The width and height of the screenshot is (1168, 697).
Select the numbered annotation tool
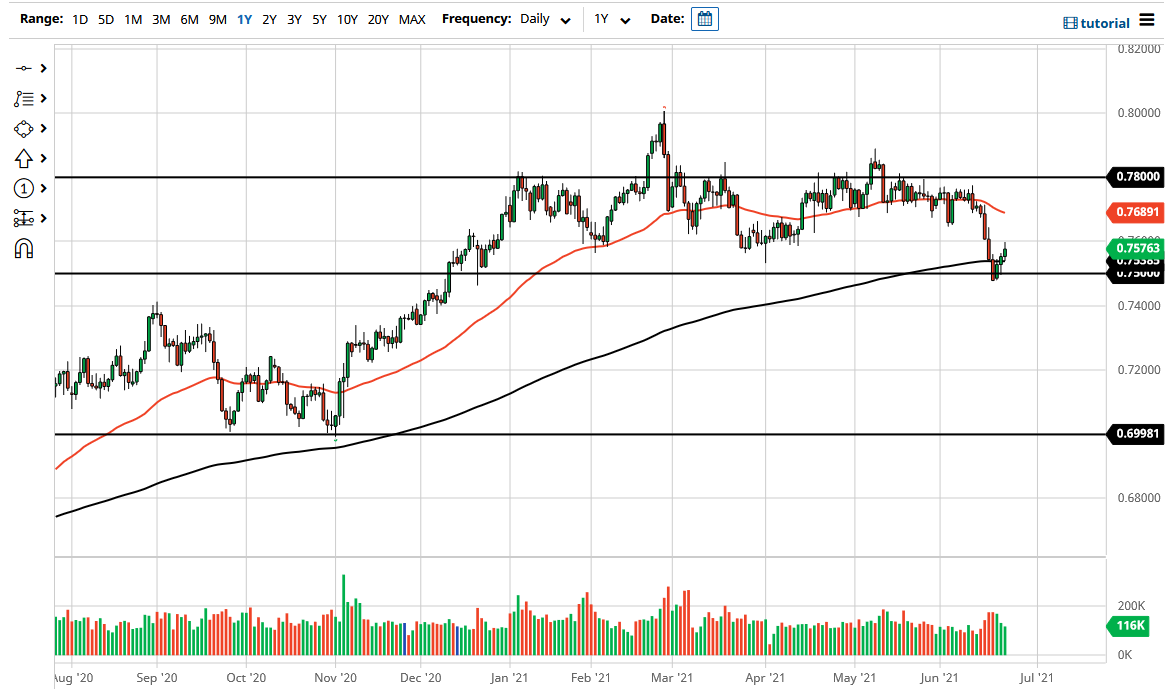24,188
